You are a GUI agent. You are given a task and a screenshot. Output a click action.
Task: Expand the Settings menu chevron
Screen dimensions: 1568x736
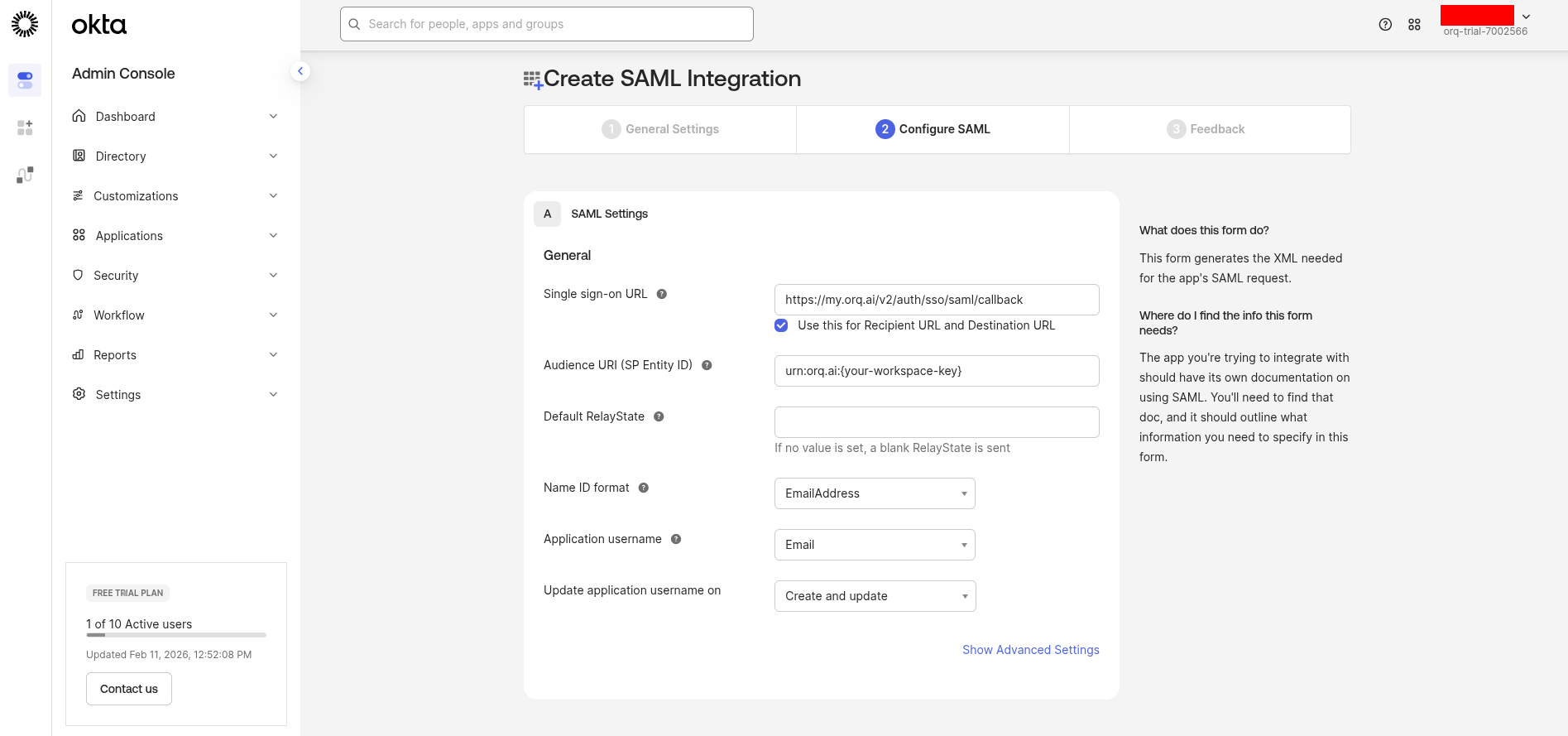pos(273,394)
